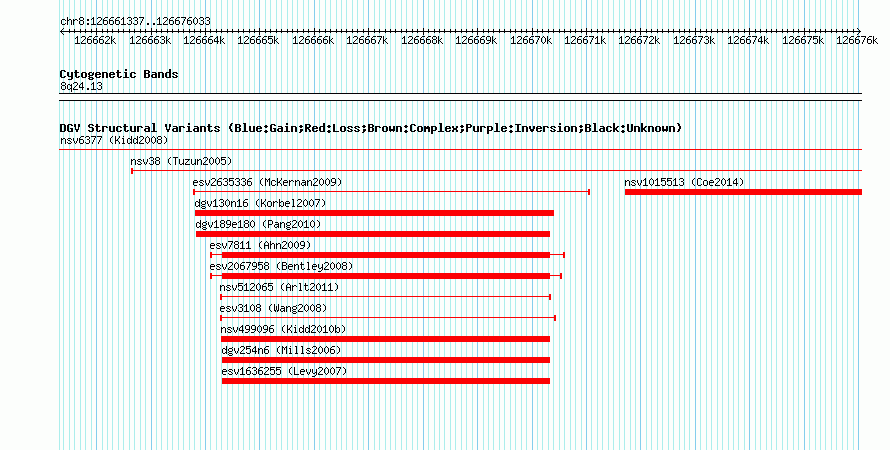Screen dimensions: 890x450
Task: Click the 126664k ruler tick label
Action: click(x=204, y=41)
